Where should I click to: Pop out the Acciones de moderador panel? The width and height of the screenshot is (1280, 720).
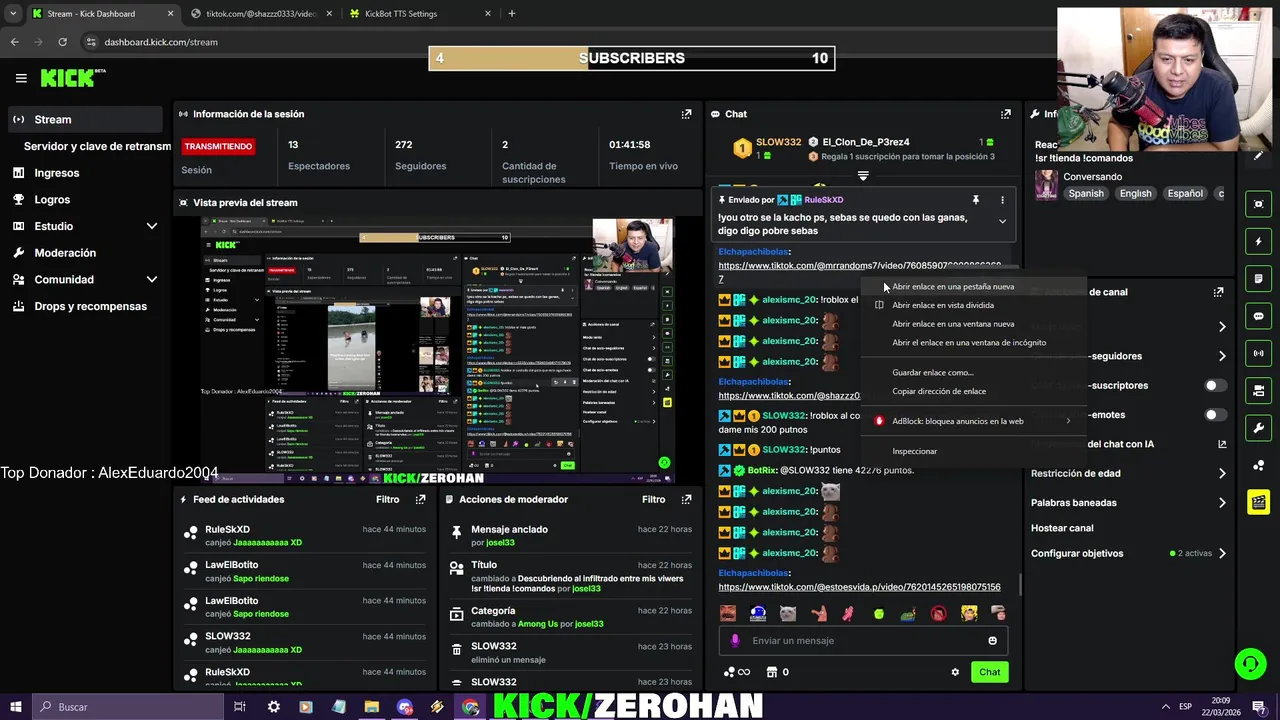(686, 499)
